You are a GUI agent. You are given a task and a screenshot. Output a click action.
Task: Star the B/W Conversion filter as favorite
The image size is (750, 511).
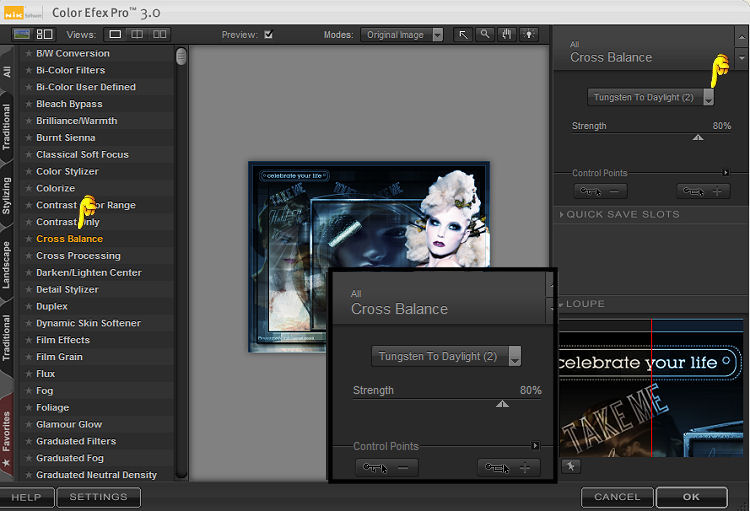pos(28,53)
